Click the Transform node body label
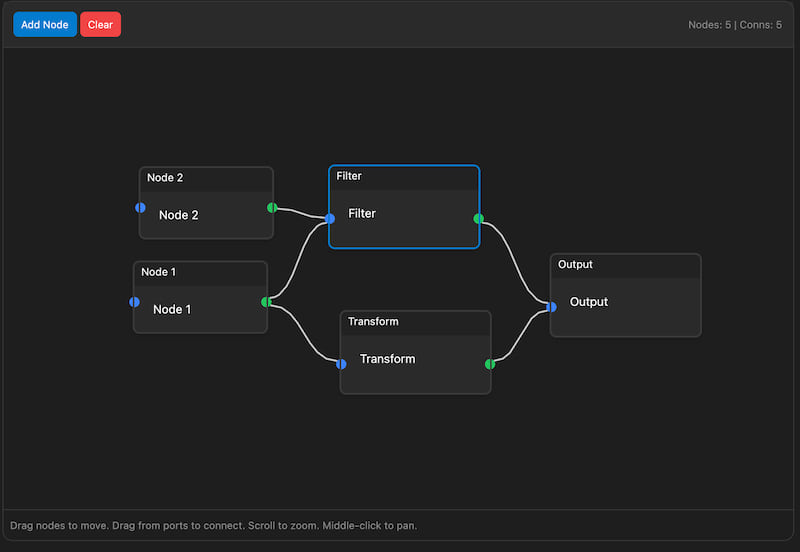The width and height of the screenshot is (800, 552). tap(387, 359)
